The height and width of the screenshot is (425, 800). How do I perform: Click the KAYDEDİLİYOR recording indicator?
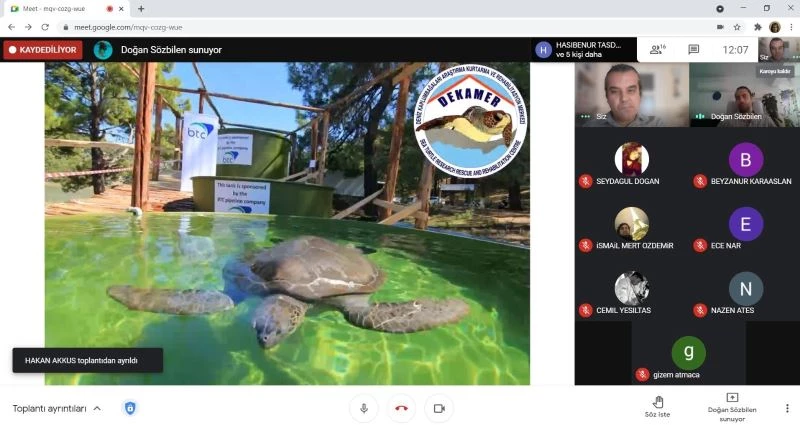pyautogui.click(x=42, y=49)
